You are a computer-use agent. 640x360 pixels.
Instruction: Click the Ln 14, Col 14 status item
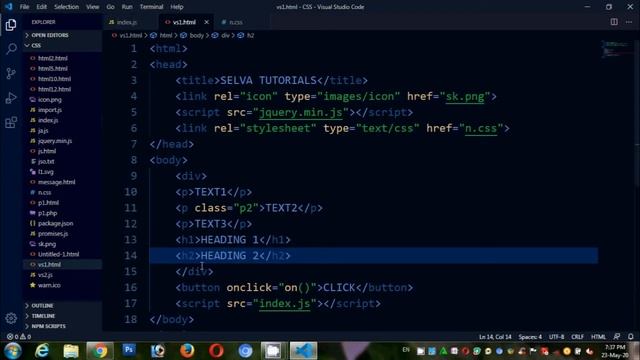[495, 337]
